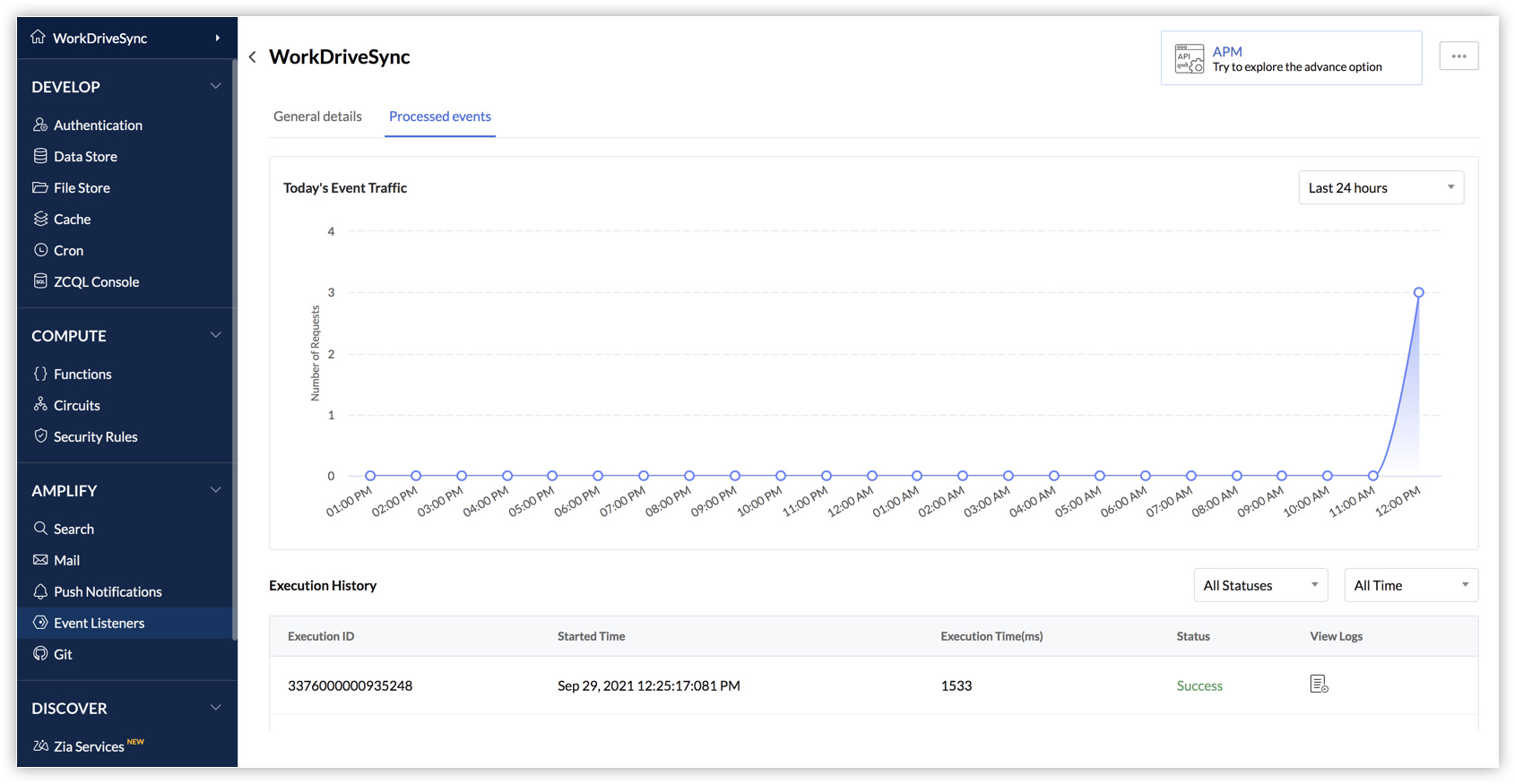Open the Last 24 hours dropdown
The width and height of the screenshot is (1515, 784).
pos(1381,188)
